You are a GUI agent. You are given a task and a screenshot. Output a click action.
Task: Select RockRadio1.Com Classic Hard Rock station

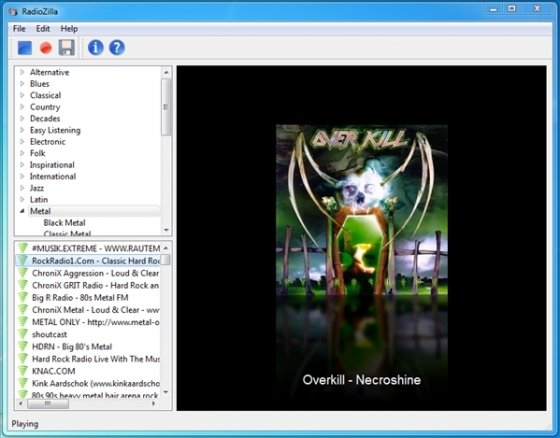[x=95, y=260]
